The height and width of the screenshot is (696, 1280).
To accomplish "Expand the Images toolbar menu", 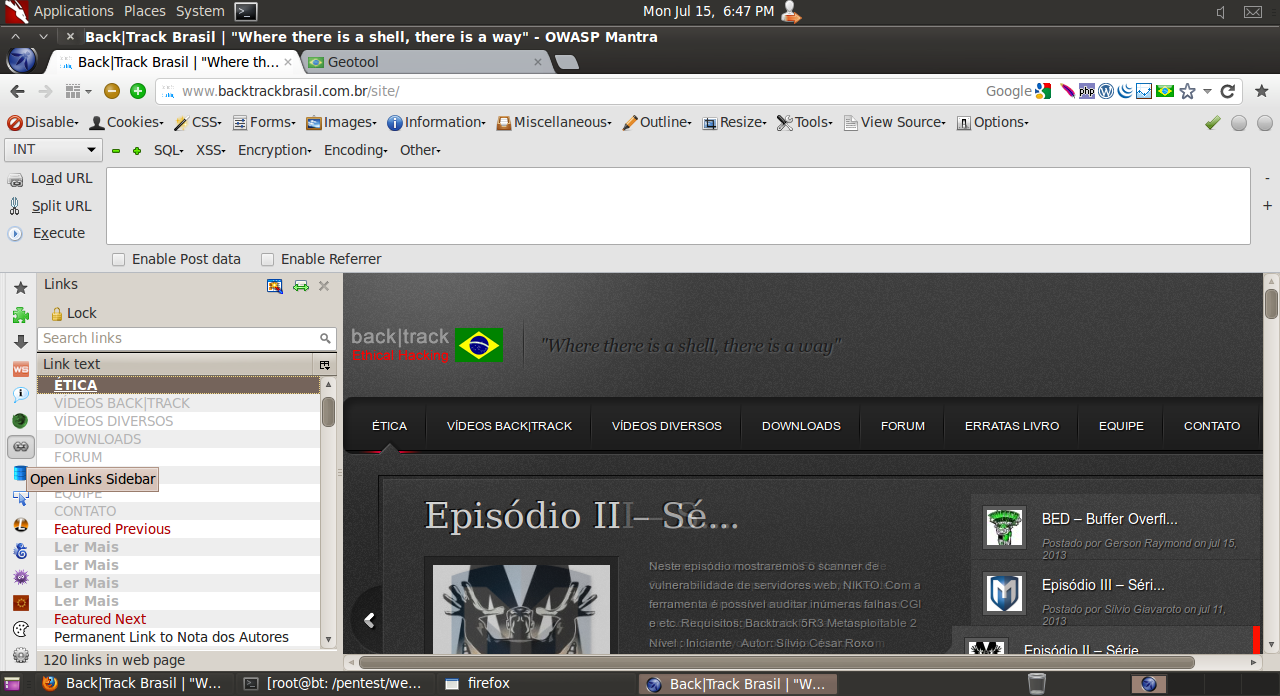I will 341,122.
